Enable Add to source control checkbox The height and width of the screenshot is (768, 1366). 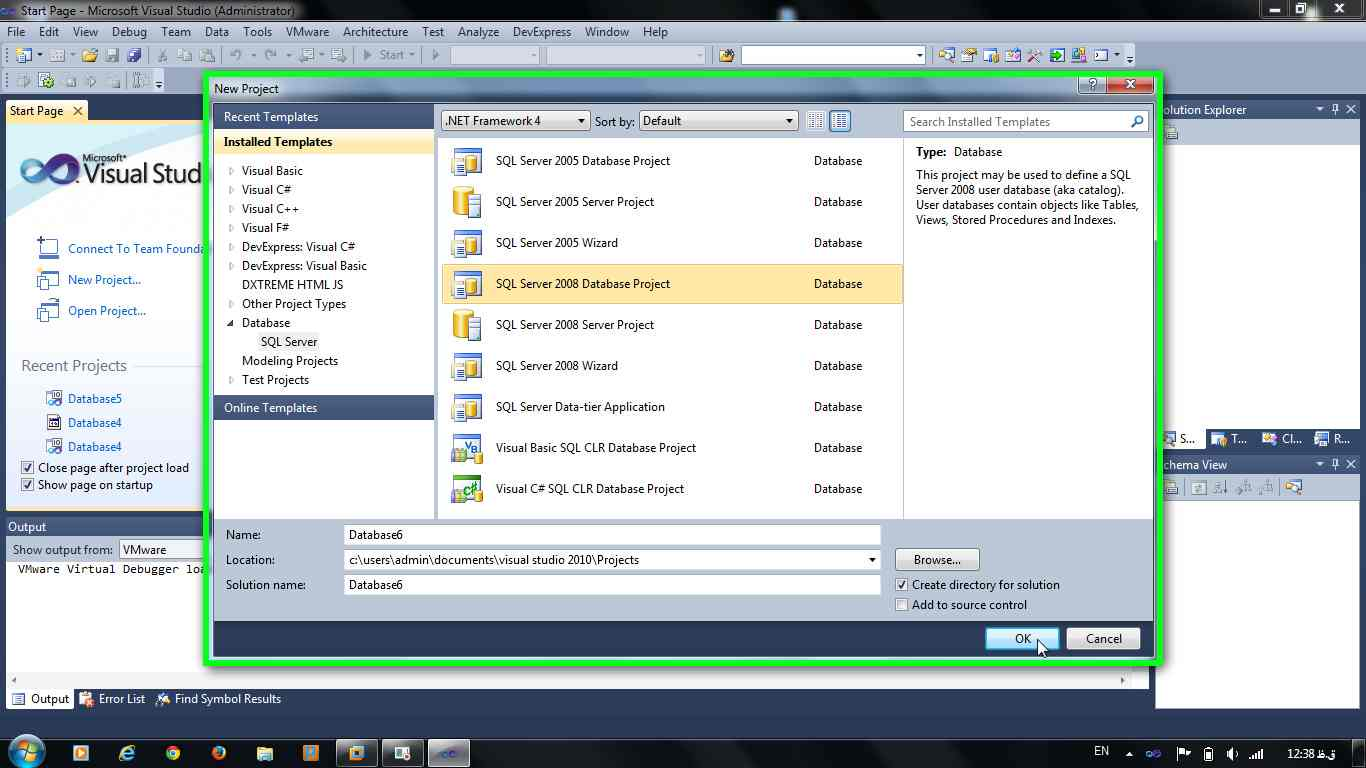[x=902, y=605]
